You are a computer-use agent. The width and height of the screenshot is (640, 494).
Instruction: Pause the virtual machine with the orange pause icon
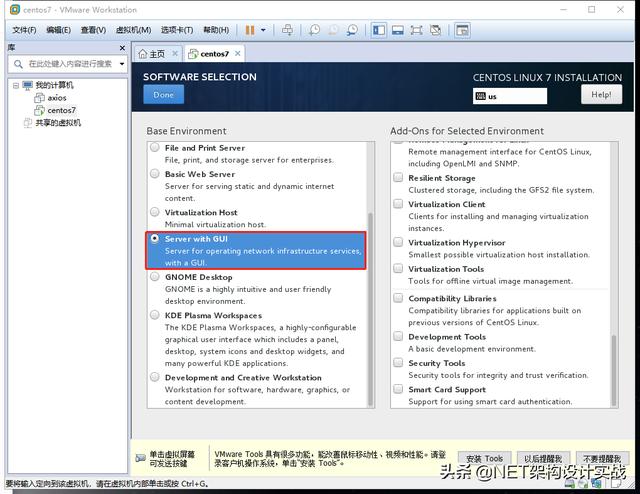coord(250,30)
